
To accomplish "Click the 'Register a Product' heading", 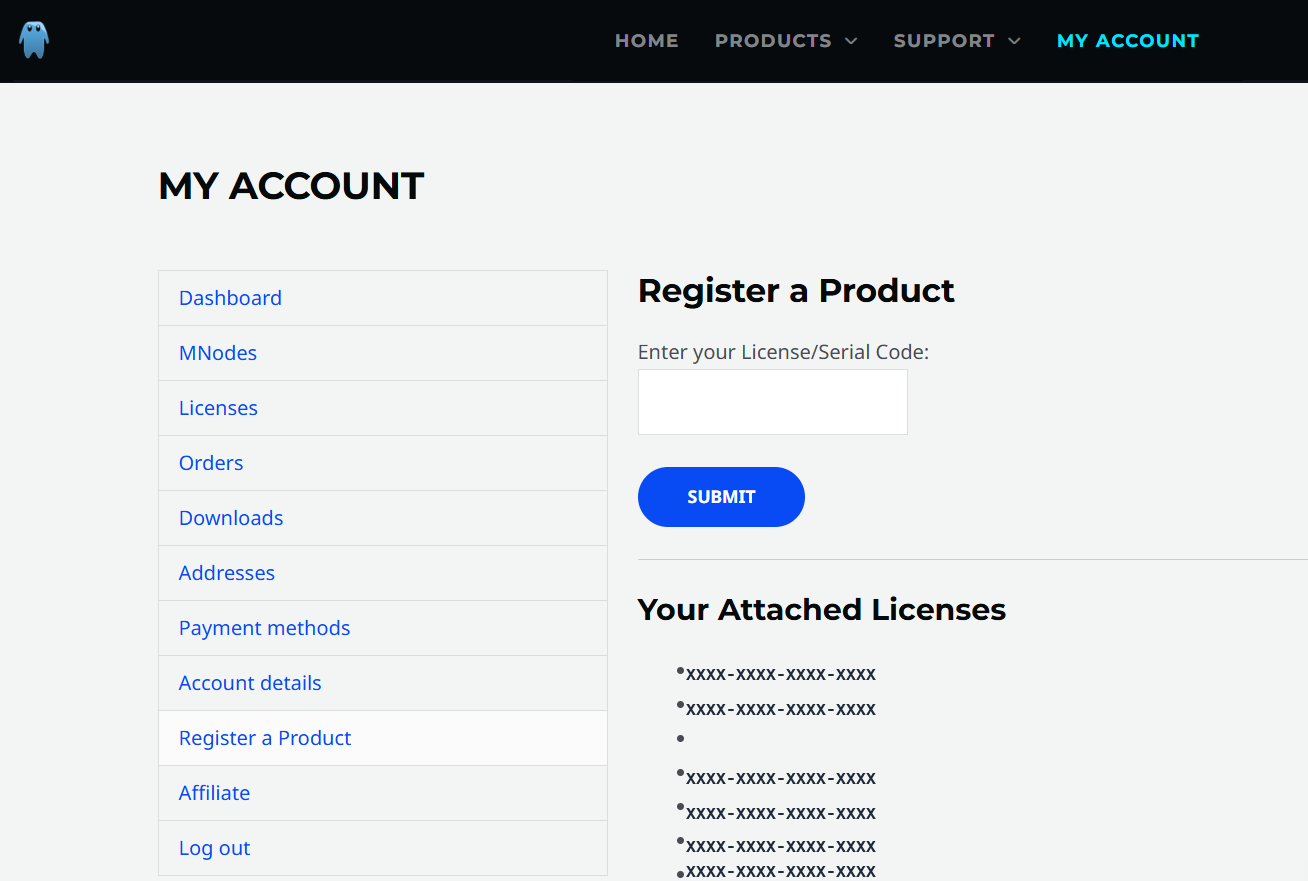I will [x=796, y=291].
